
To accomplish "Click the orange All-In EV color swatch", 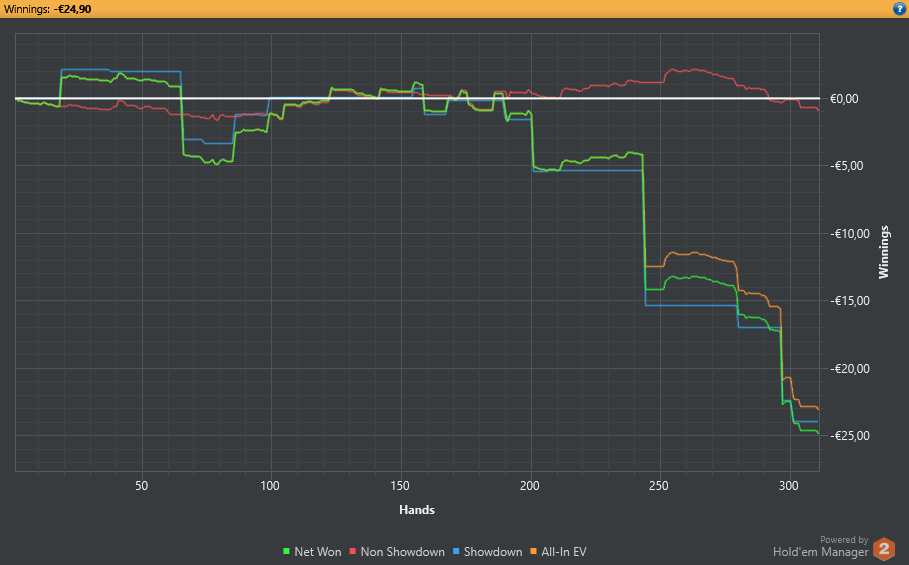I will click(x=533, y=552).
